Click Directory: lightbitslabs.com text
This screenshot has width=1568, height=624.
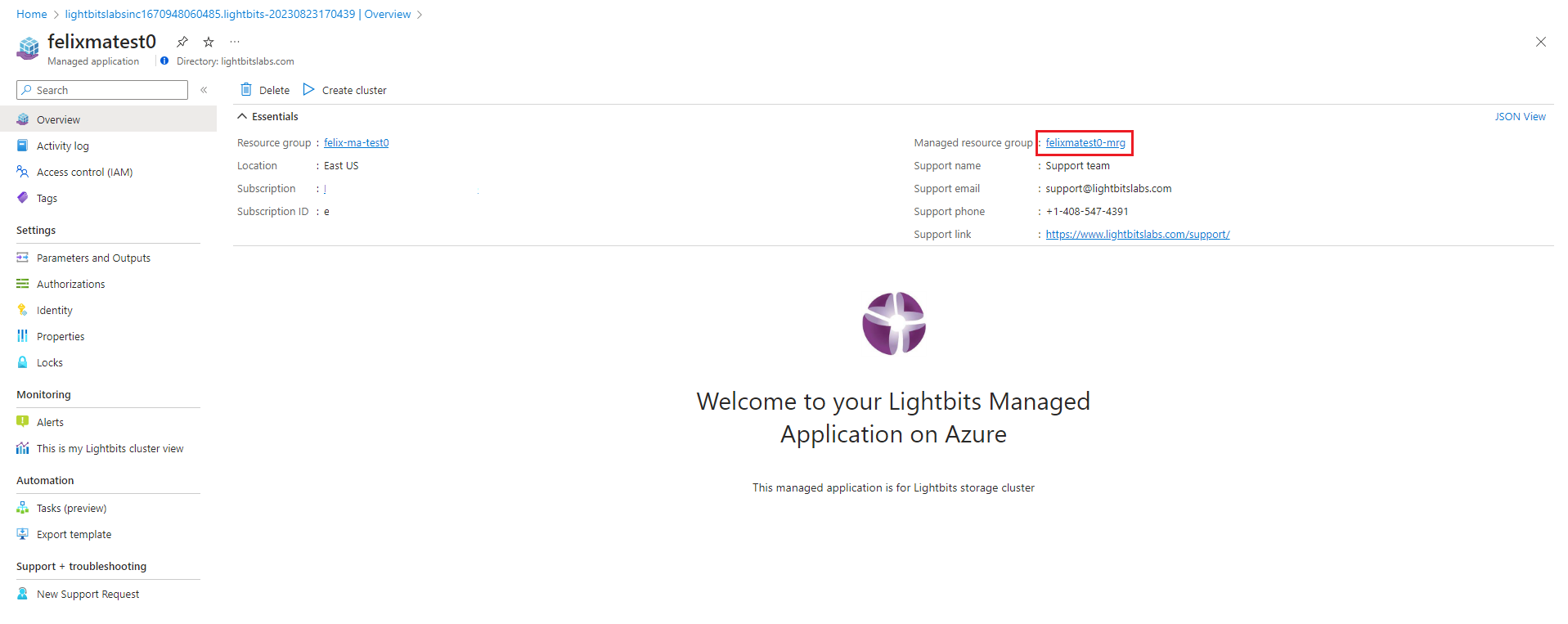click(x=236, y=61)
